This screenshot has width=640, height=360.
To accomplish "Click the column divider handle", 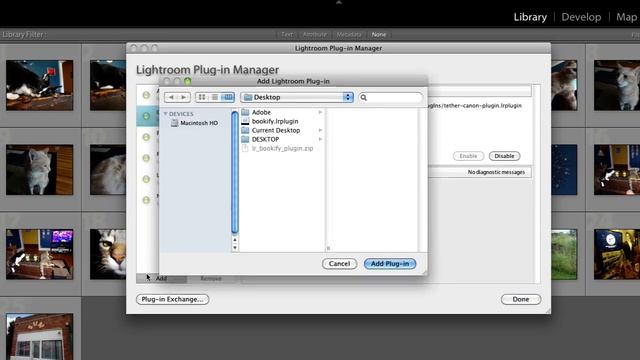I will point(328,248).
